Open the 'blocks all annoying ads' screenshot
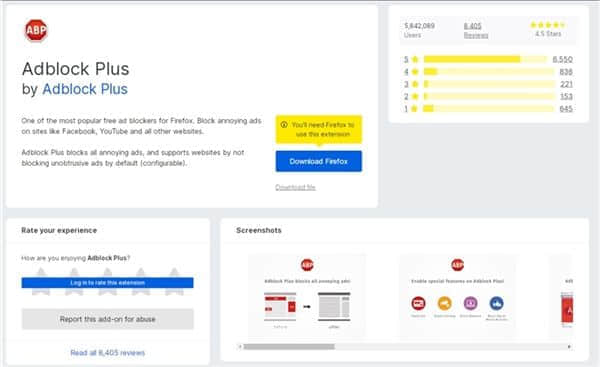Image resolution: width=600 pixels, height=367 pixels. tap(307, 297)
